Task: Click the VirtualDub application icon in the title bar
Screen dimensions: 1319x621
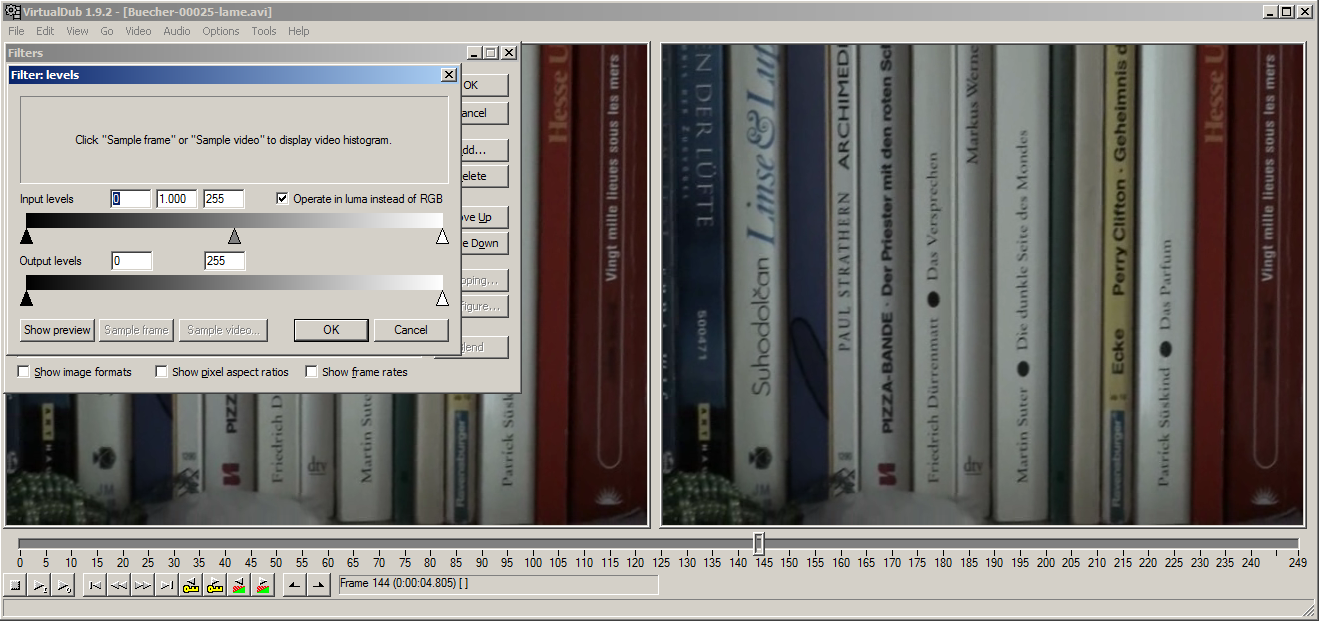Action: pyautogui.click(x=11, y=12)
